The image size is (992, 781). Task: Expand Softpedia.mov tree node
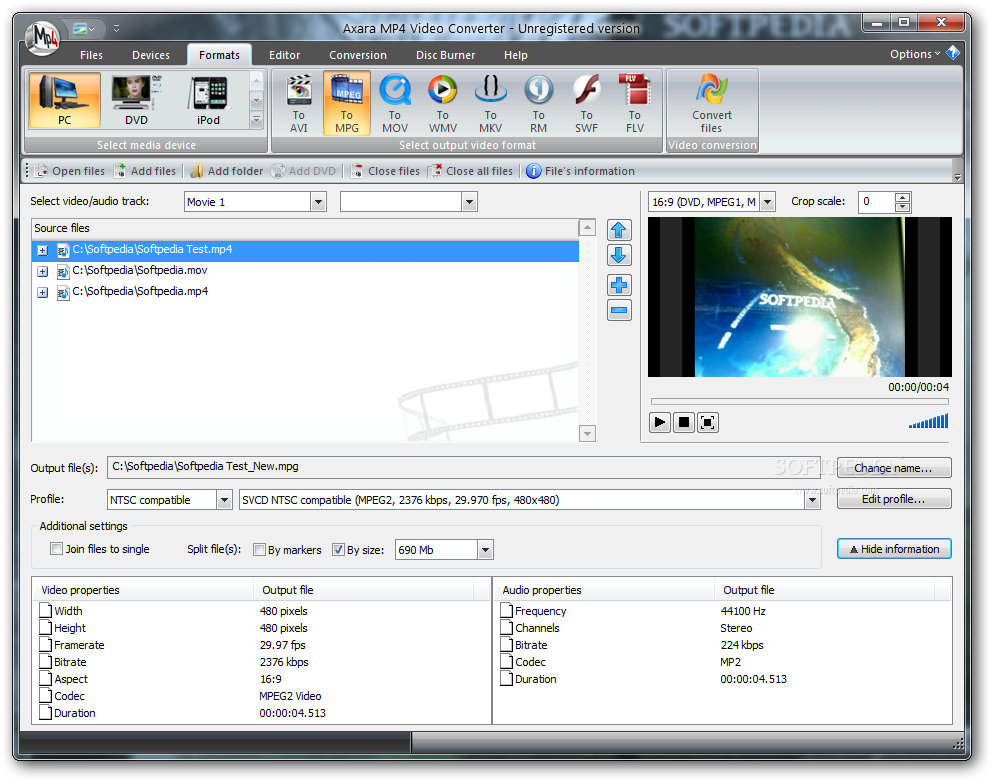pyautogui.click(x=42, y=272)
